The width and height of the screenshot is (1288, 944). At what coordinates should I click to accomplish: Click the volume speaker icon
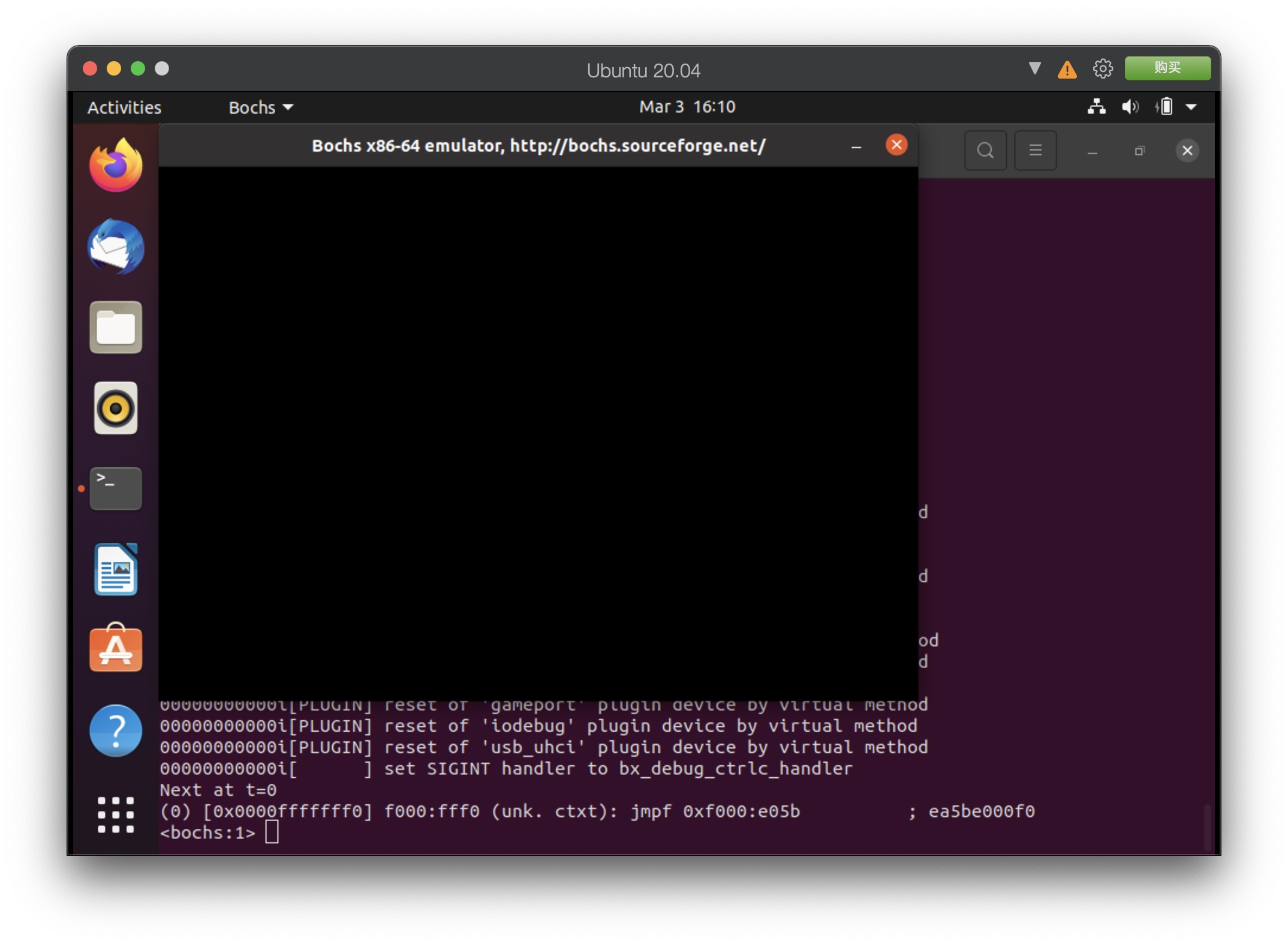pos(1130,107)
